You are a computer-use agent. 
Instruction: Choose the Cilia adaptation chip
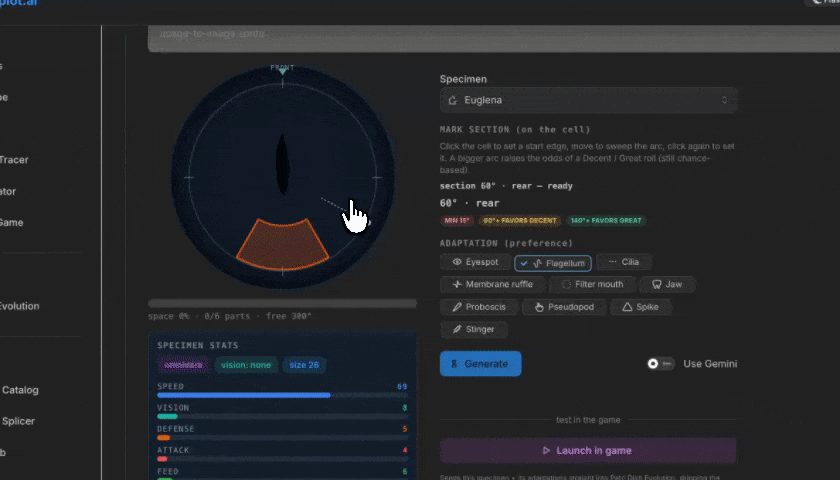(624, 262)
